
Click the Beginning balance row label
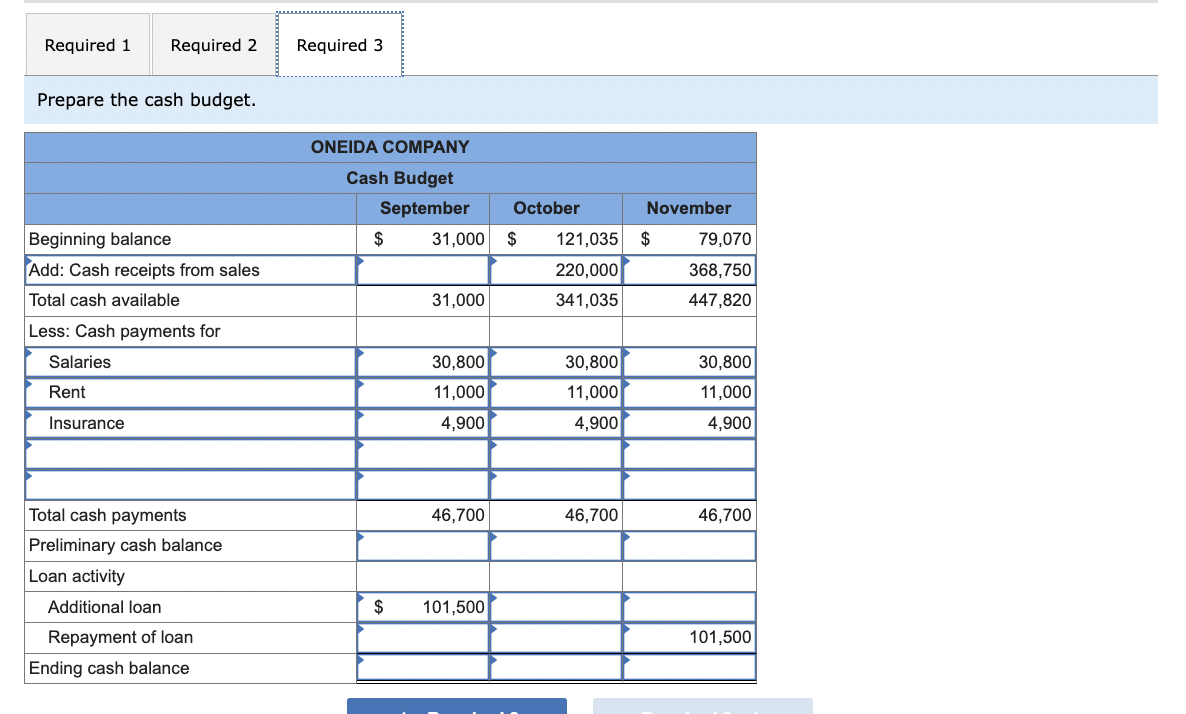click(x=100, y=239)
